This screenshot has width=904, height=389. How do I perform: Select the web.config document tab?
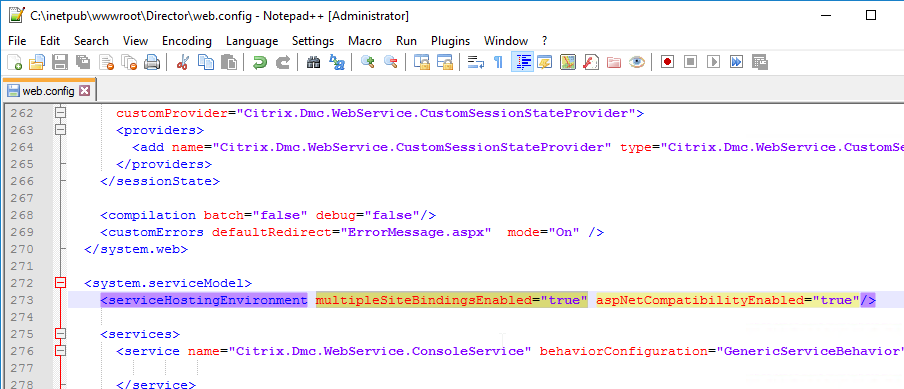point(48,91)
